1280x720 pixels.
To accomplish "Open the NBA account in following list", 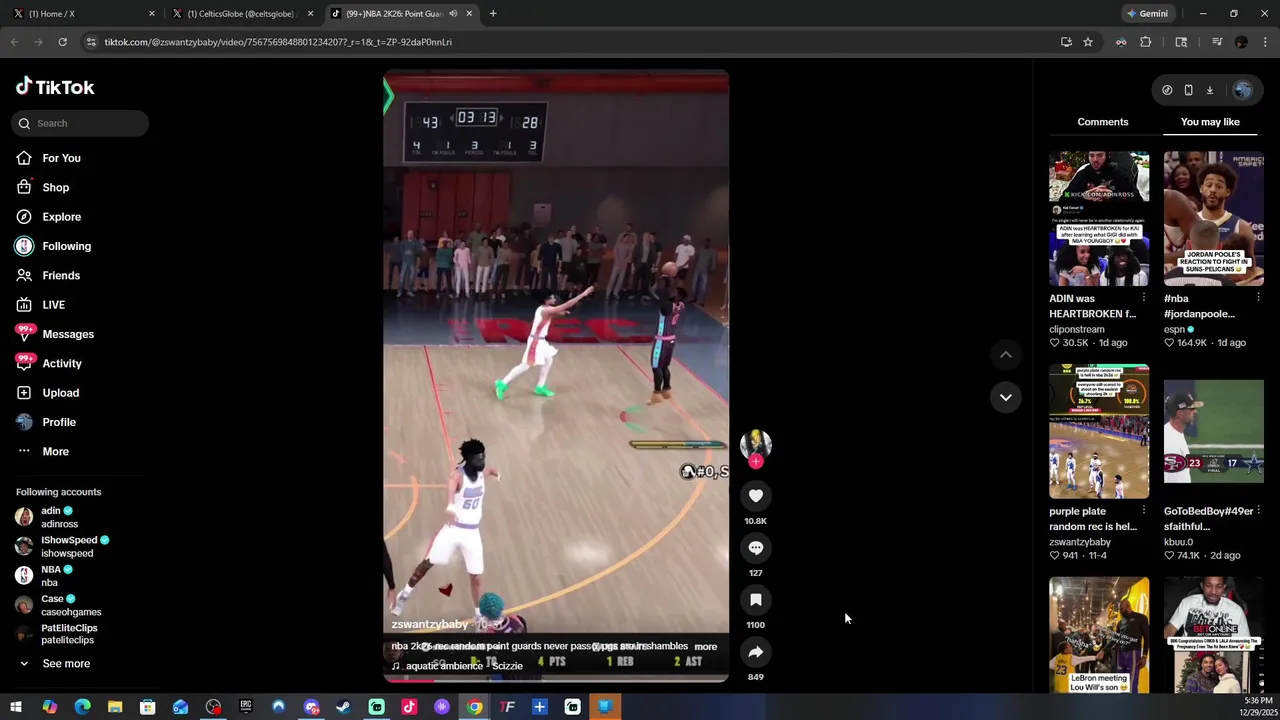I will [x=45, y=576].
